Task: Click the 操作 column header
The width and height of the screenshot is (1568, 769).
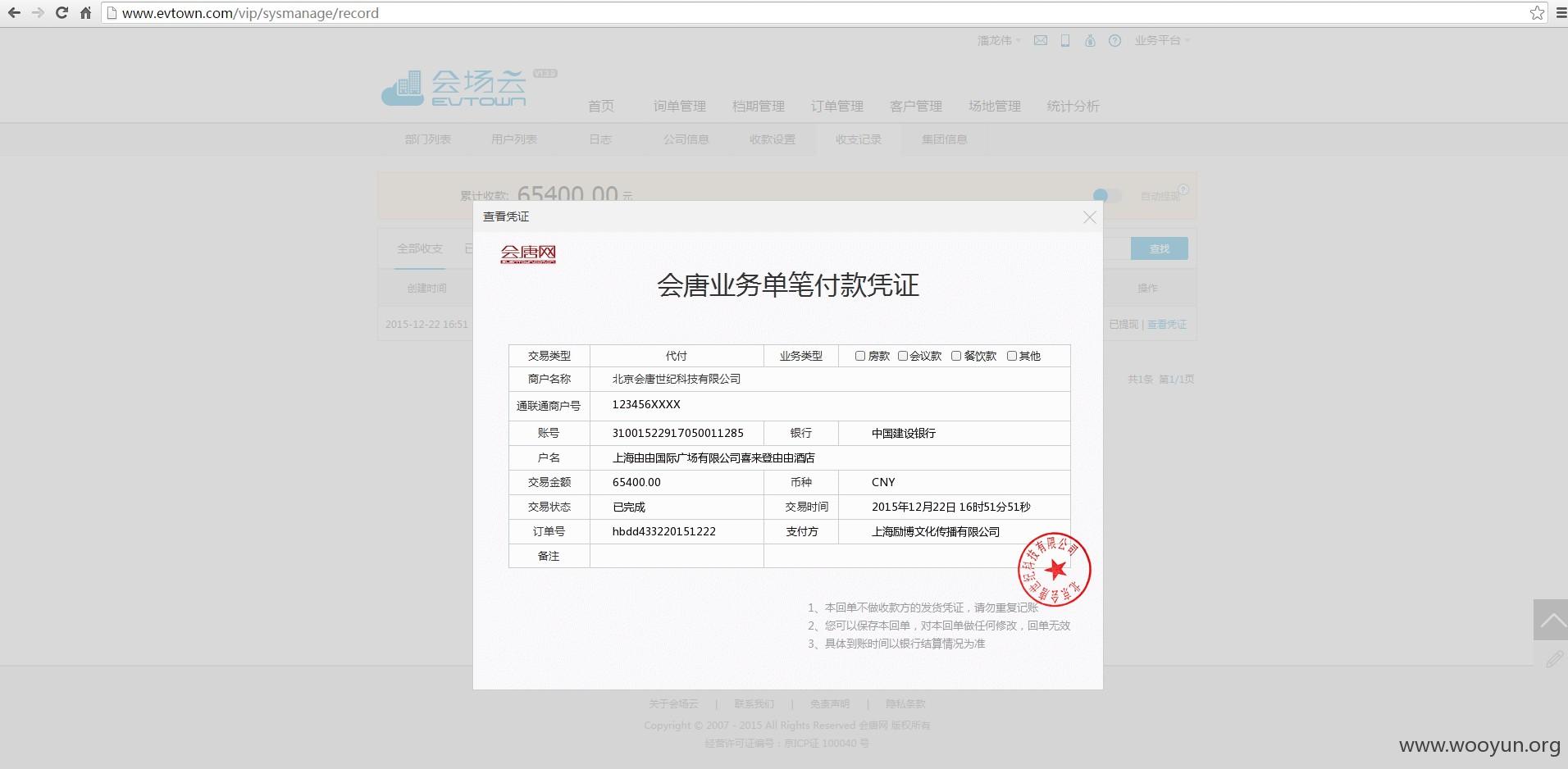Action: [1147, 289]
